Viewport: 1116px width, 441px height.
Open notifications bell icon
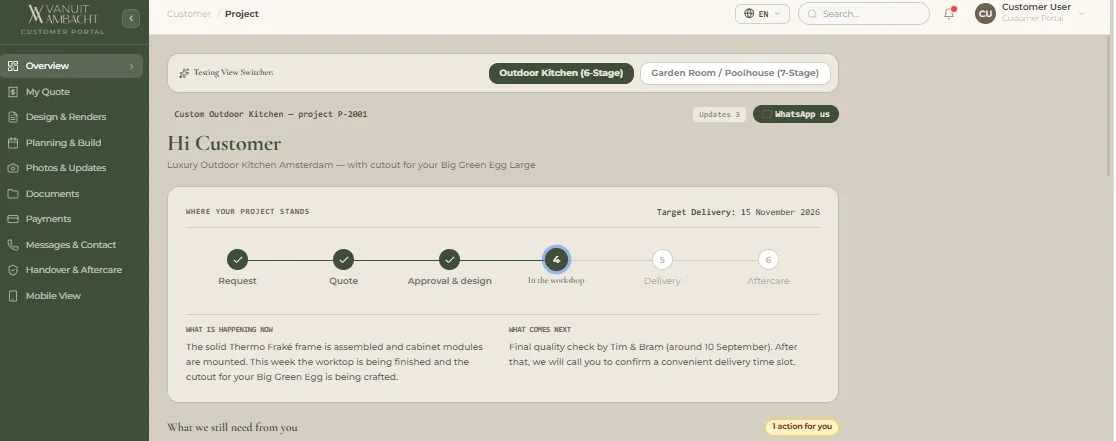(949, 14)
